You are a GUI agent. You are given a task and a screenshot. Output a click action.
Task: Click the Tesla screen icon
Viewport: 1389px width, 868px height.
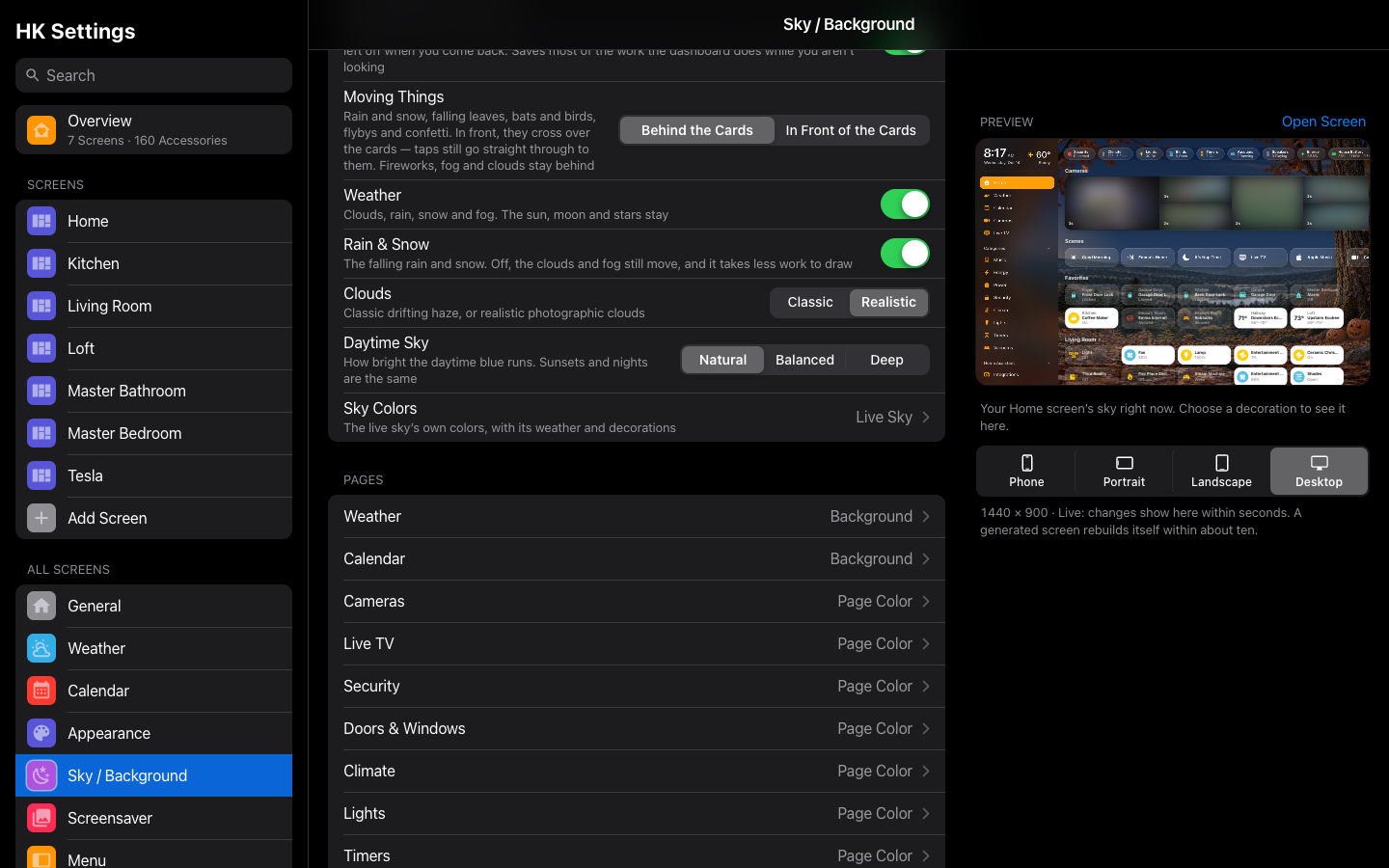[41, 475]
